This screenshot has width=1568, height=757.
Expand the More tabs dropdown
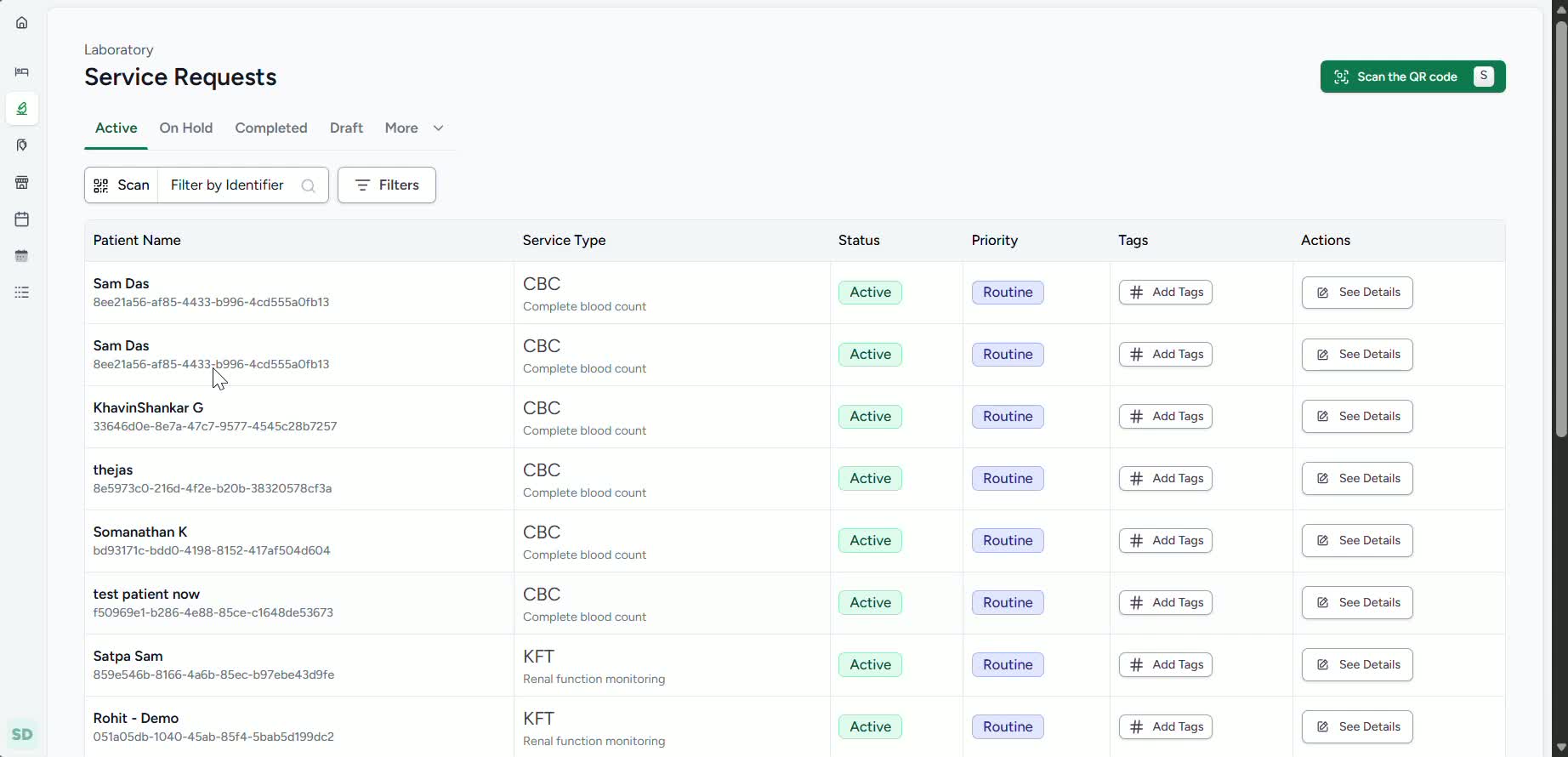pyautogui.click(x=414, y=128)
